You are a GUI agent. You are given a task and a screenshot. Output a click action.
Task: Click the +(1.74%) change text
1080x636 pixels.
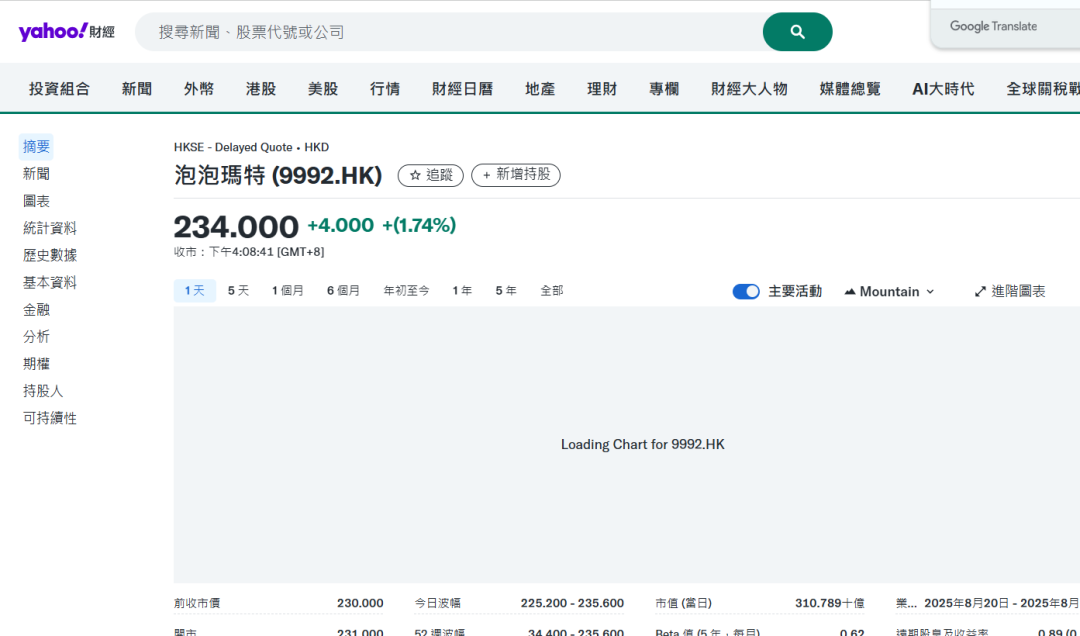(419, 225)
